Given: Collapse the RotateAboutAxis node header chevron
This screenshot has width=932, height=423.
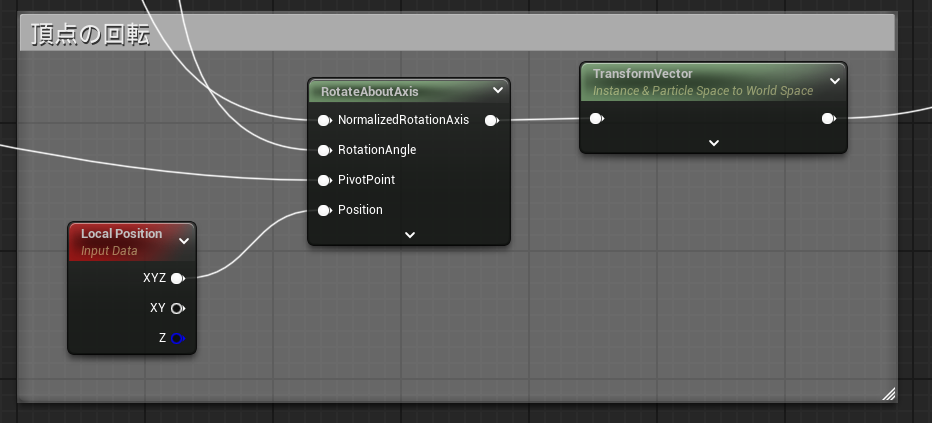Looking at the screenshot, I should tap(498, 90).
